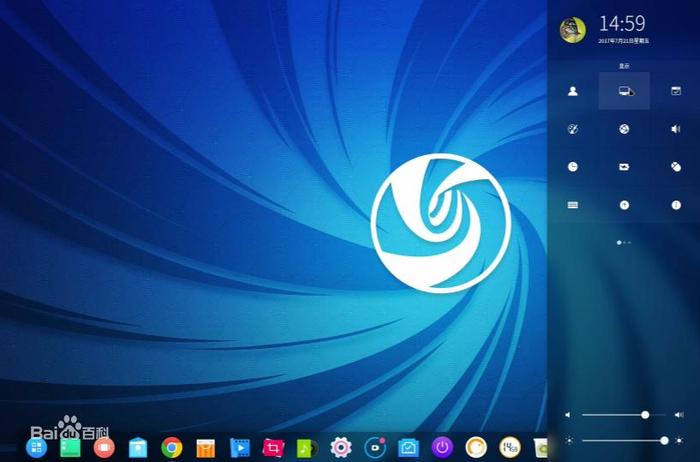Click the user avatar in control center
Image resolution: width=700 pixels, height=462 pixels.
[x=573, y=30]
